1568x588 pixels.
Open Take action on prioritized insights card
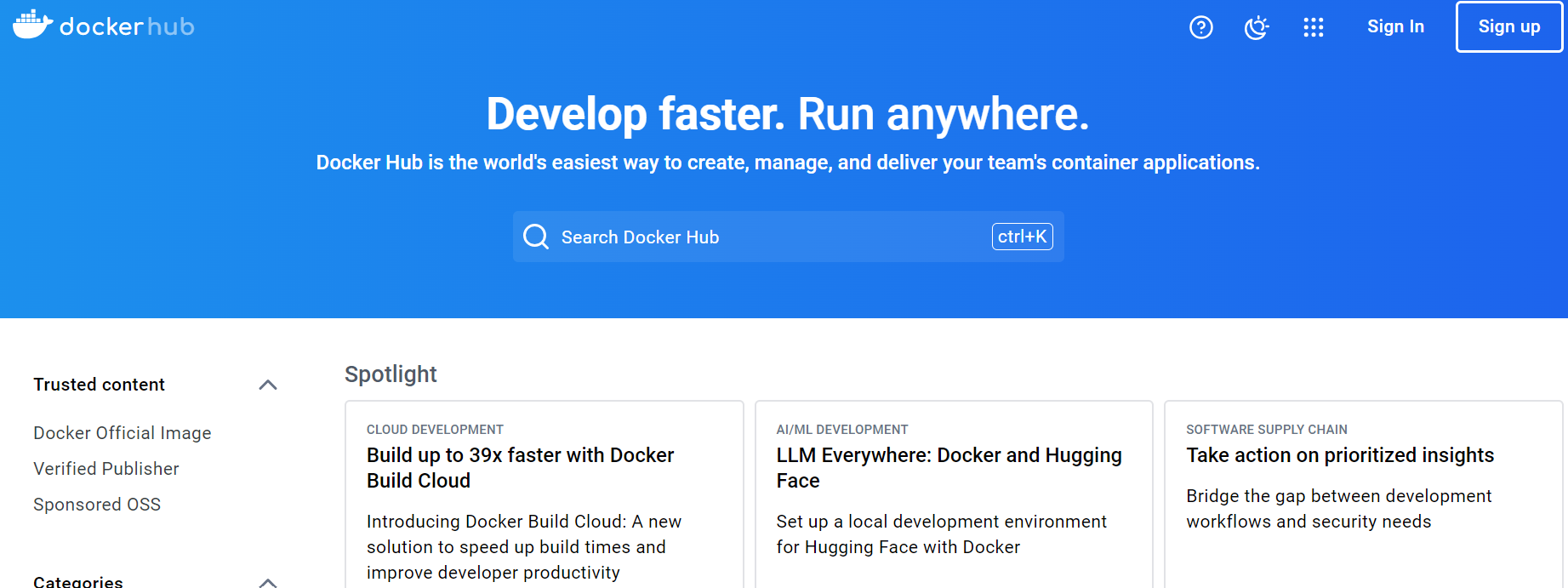tap(1339, 455)
